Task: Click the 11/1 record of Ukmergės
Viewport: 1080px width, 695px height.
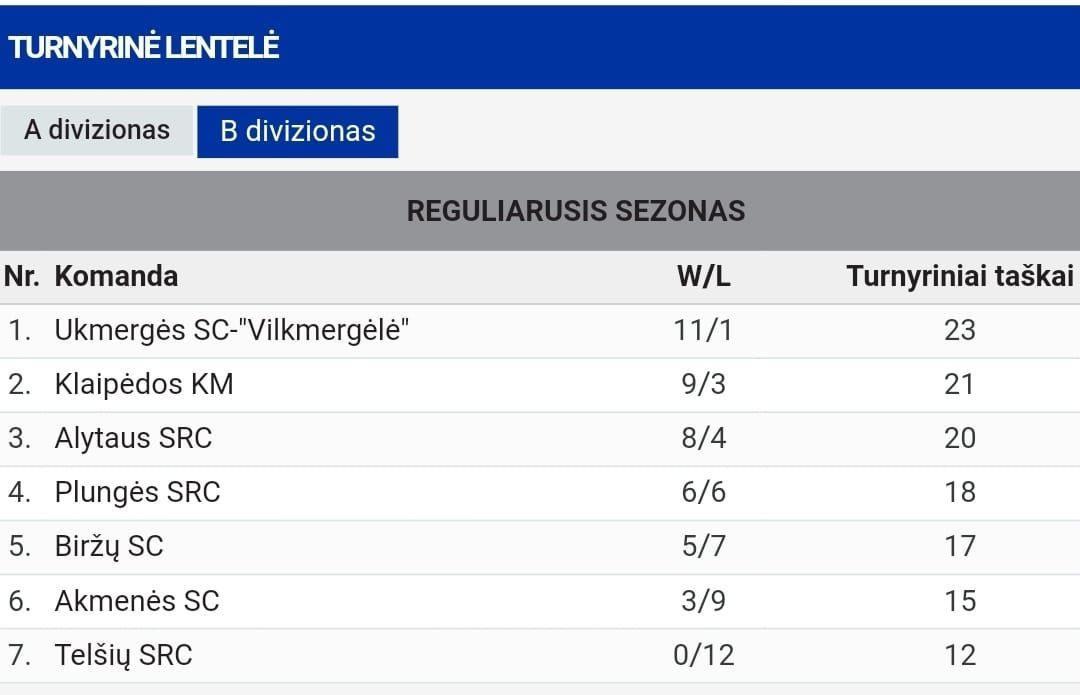Action: 703,331
